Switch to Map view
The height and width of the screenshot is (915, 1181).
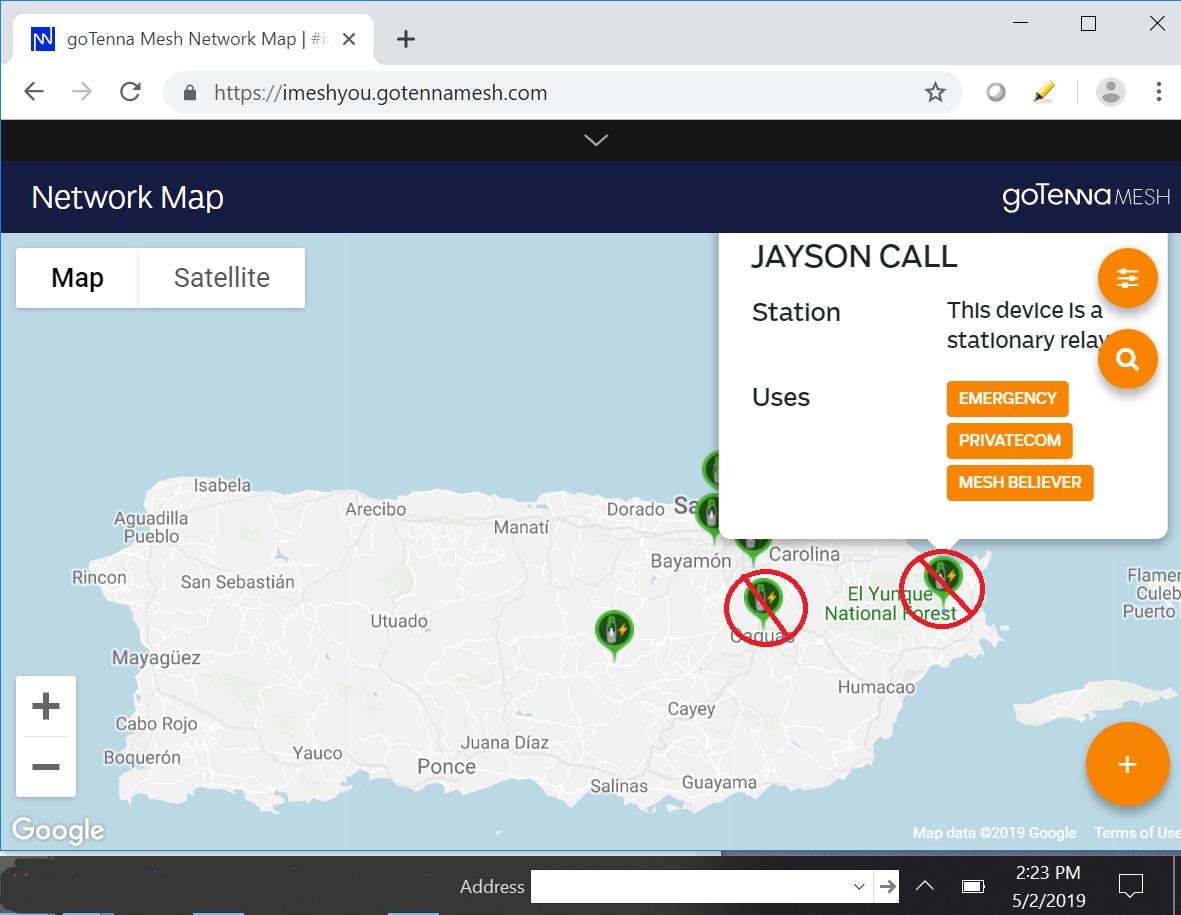(x=77, y=278)
